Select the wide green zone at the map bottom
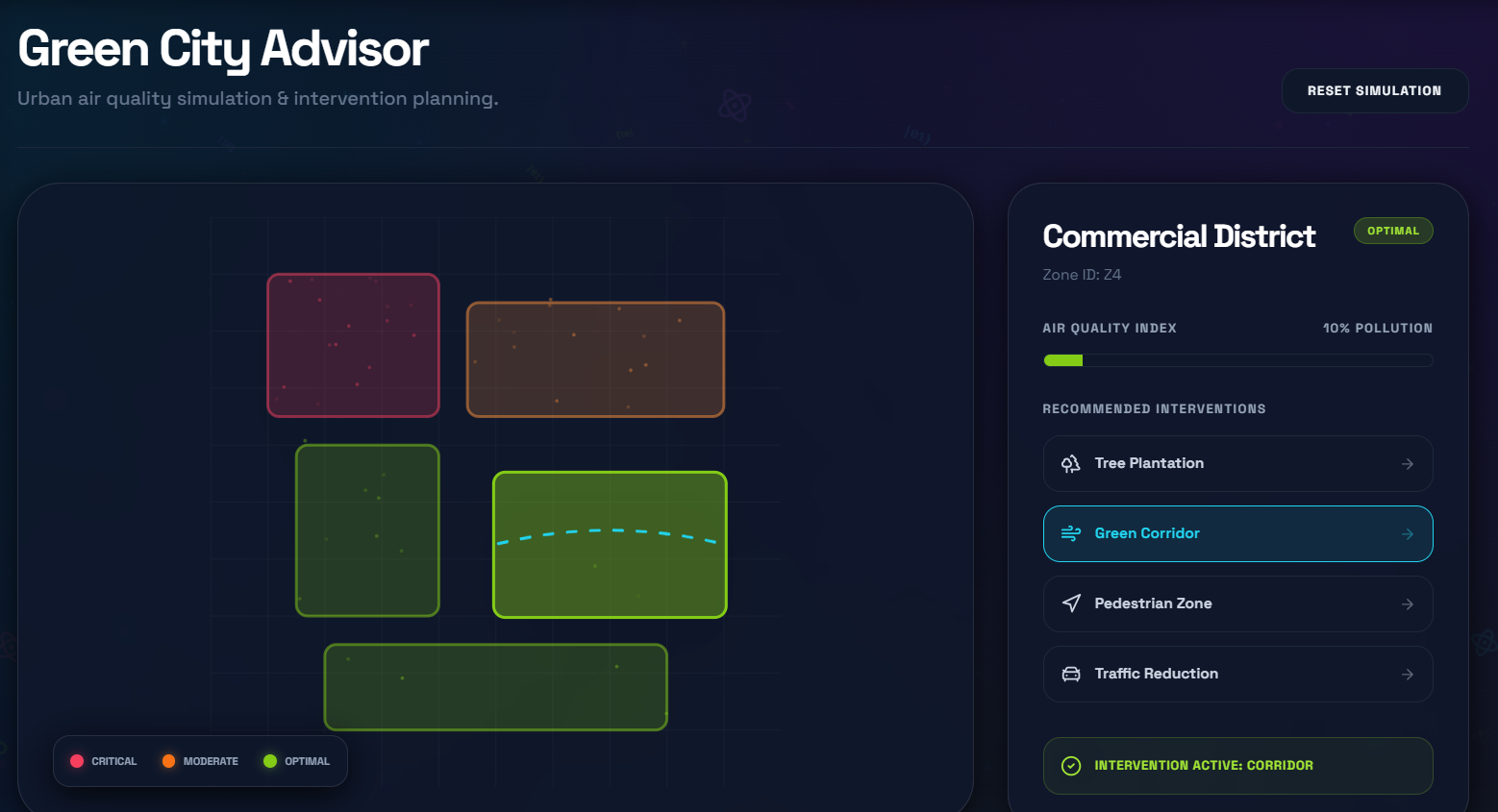 point(495,687)
